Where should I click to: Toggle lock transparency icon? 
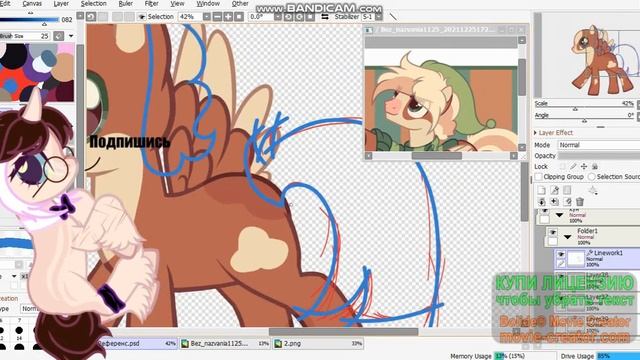point(563,166)
